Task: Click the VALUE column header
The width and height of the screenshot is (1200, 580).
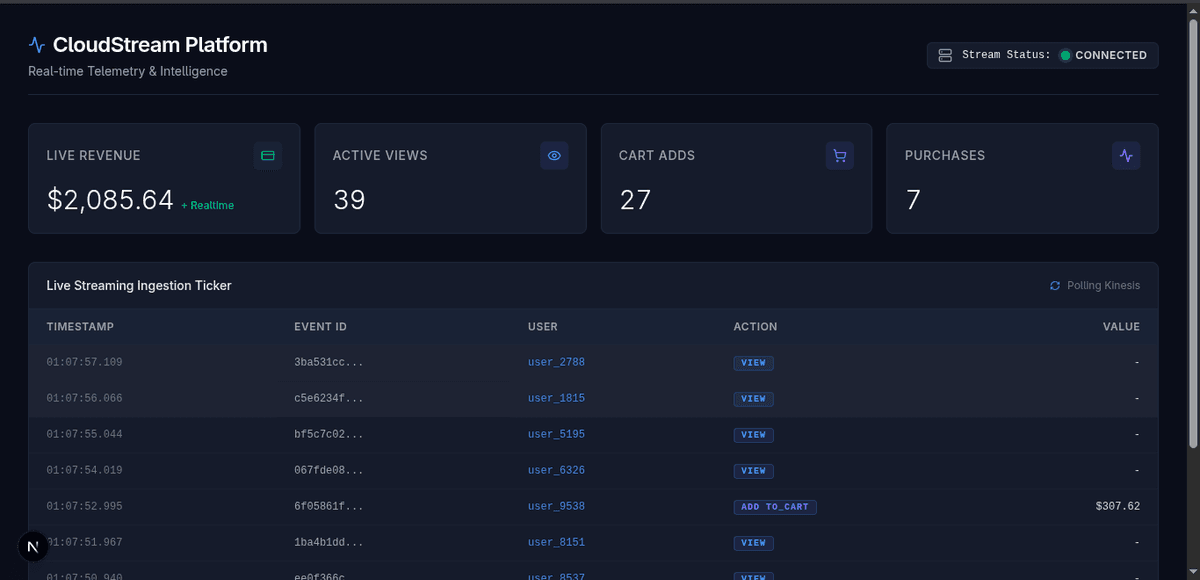Action: pos(1121,327)
